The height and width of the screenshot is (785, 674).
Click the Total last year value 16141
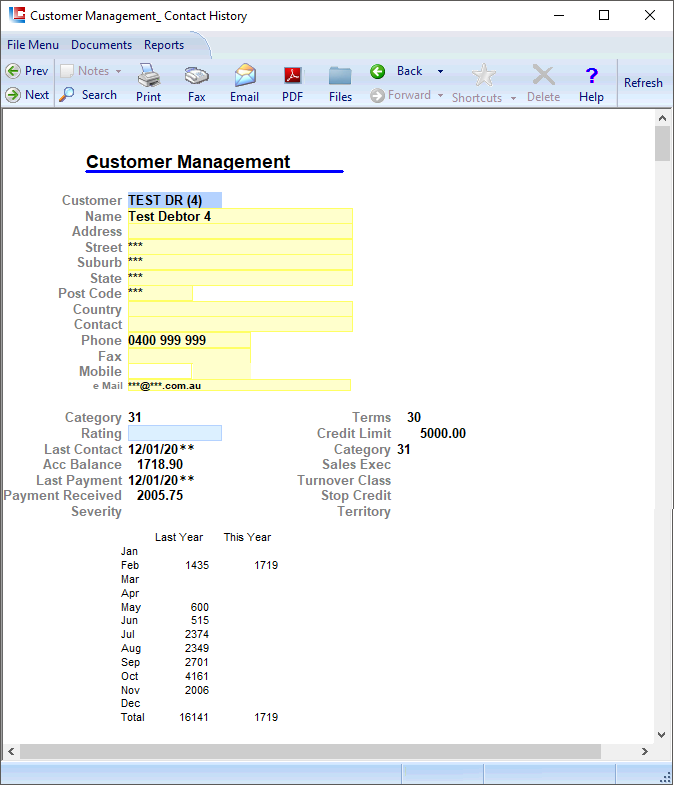pyautogui.click(x=194, y=717)
